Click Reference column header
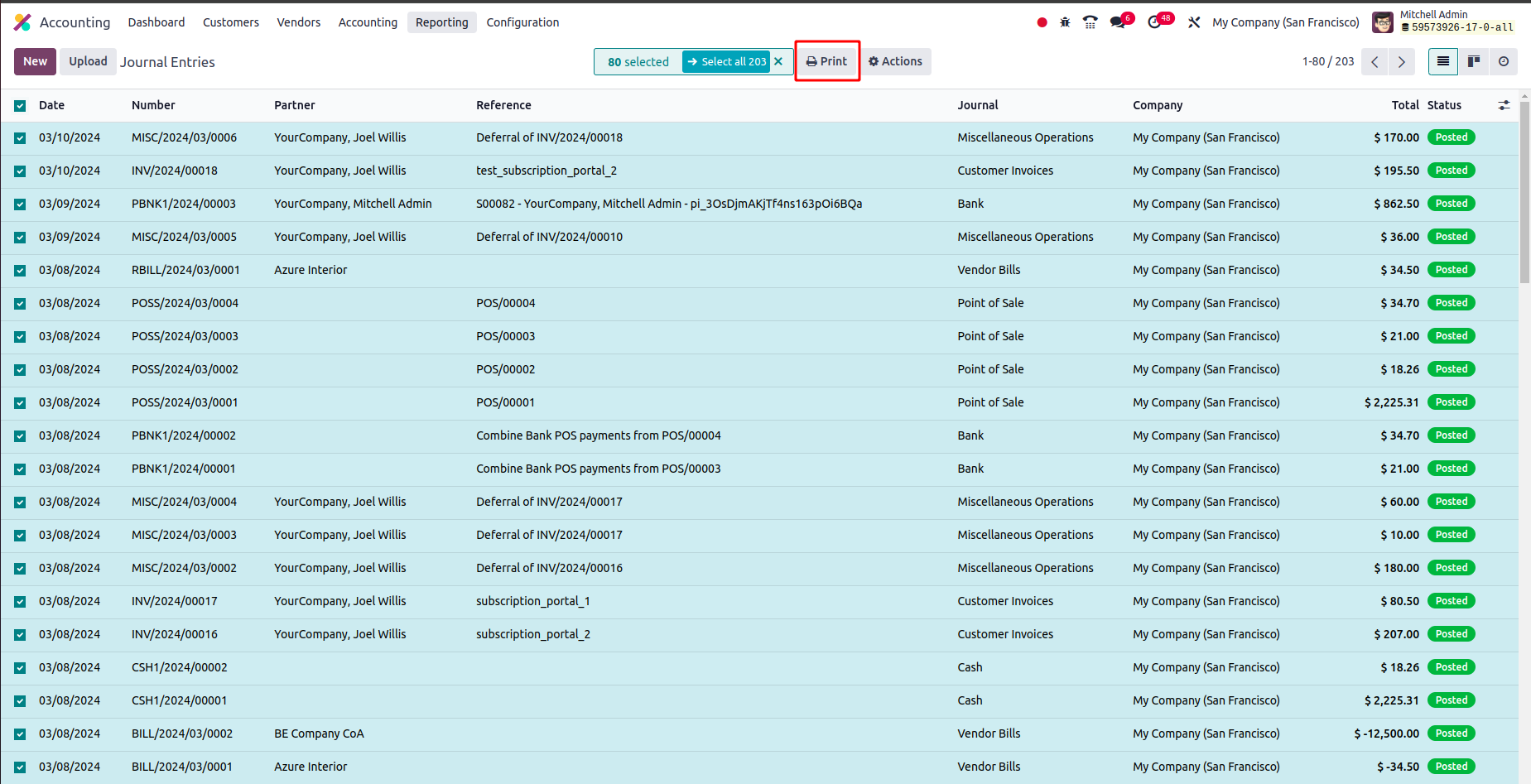The width and height of the screenshot is (1531, 784). click(503, 105)
